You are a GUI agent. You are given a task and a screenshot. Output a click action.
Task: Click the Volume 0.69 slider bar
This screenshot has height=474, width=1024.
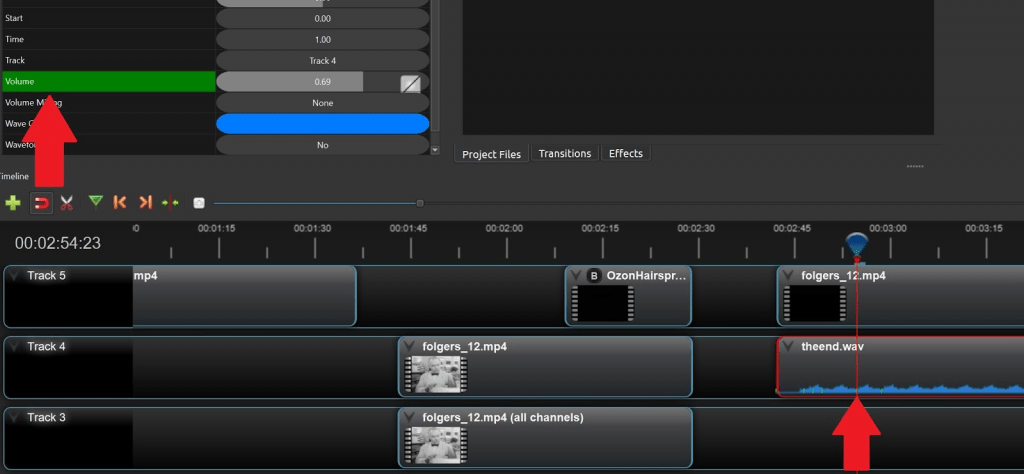pos(322,82)
